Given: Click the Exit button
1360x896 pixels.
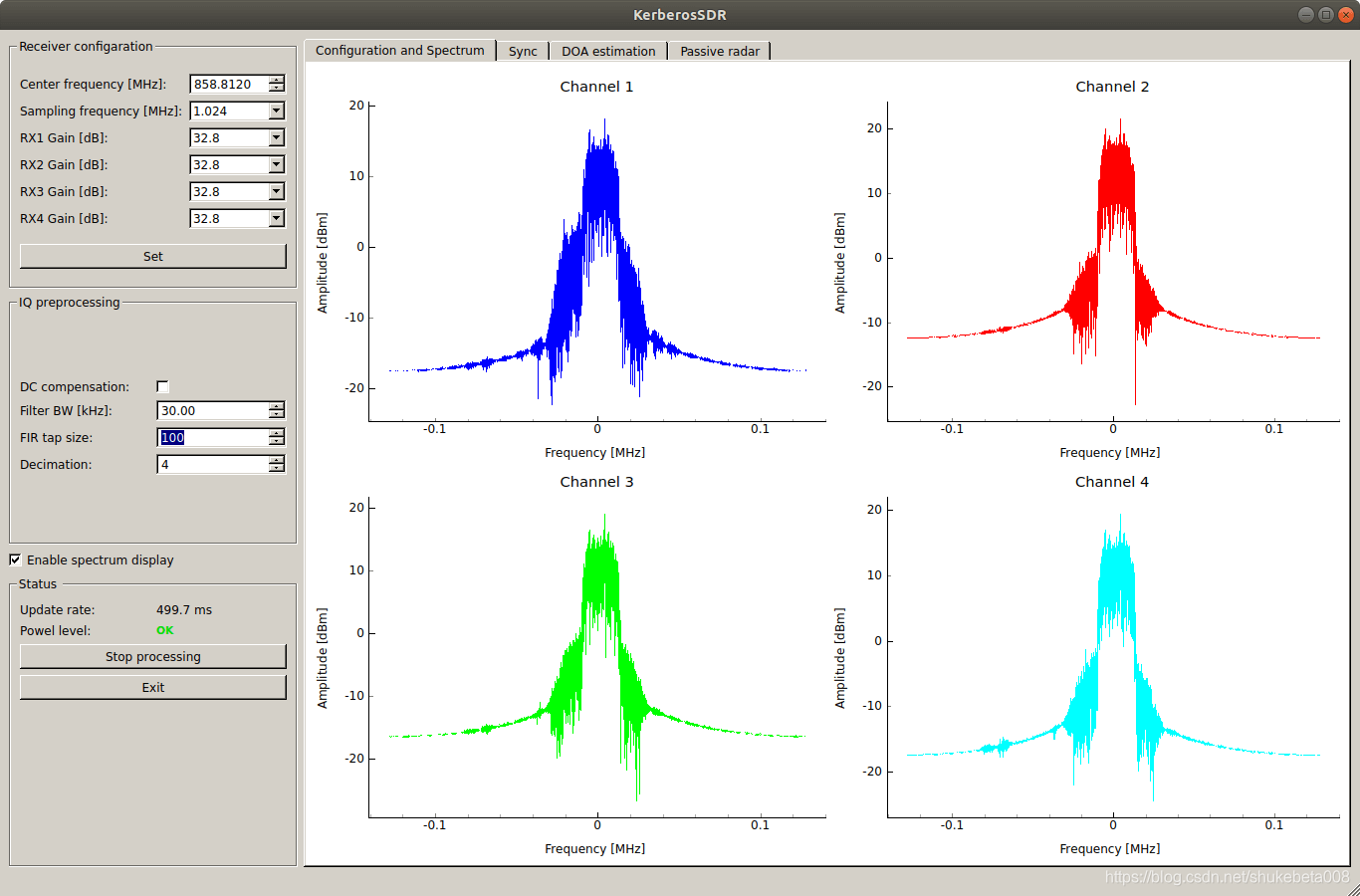Looking at the screenshot, I should (x=153, y=688).
